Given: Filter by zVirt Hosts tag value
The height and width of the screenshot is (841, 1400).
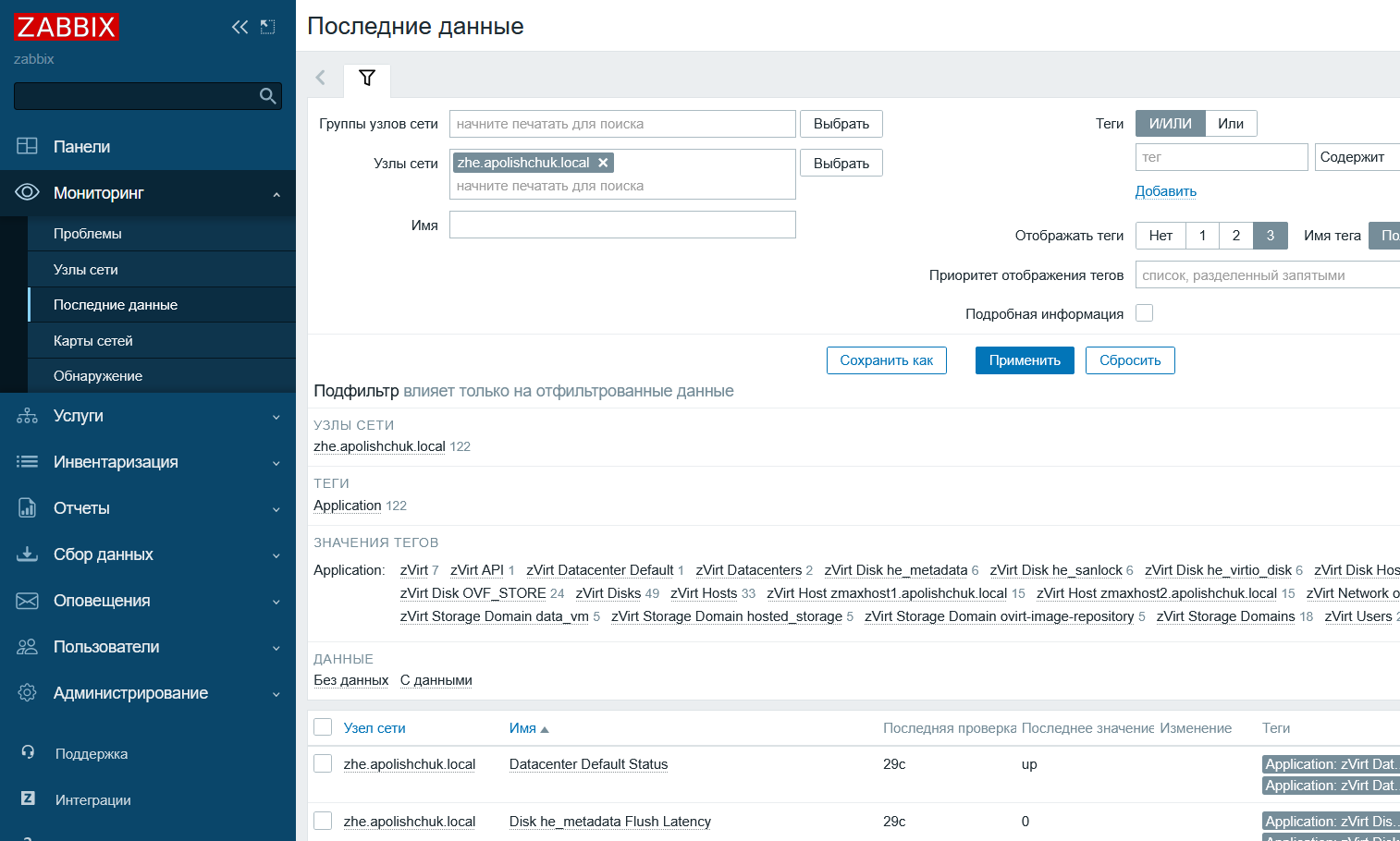Looking at the screenshot, I should 704,593.
